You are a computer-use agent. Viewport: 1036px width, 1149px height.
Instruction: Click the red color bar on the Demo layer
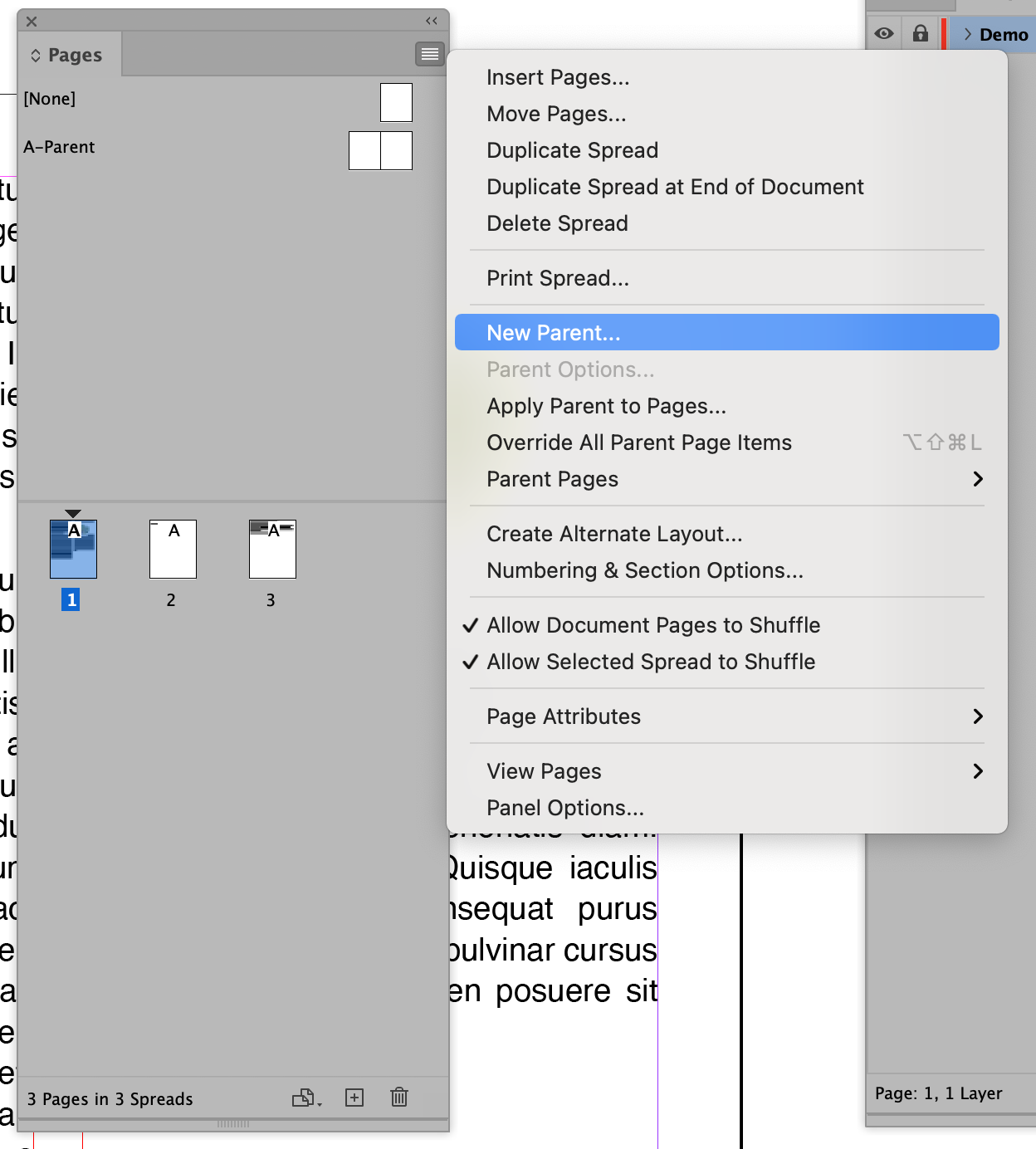point(944,34)
